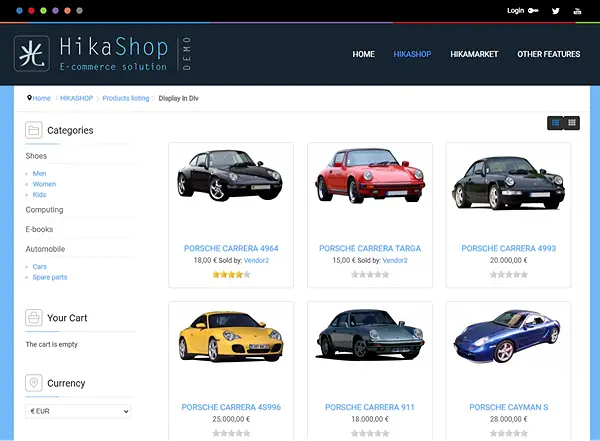Expand the Automobile category
The width and height of the screenshot is (600, 441).
point(45,249)
